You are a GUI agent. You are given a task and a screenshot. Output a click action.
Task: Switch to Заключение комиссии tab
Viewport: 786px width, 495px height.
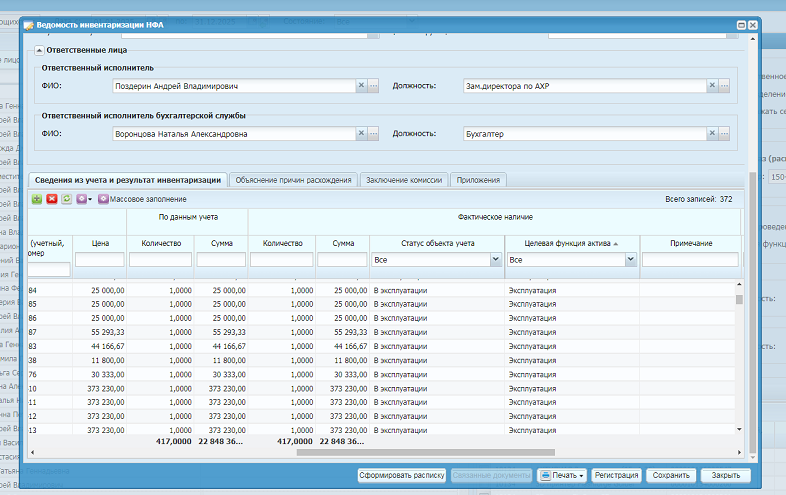coord(403,180)
